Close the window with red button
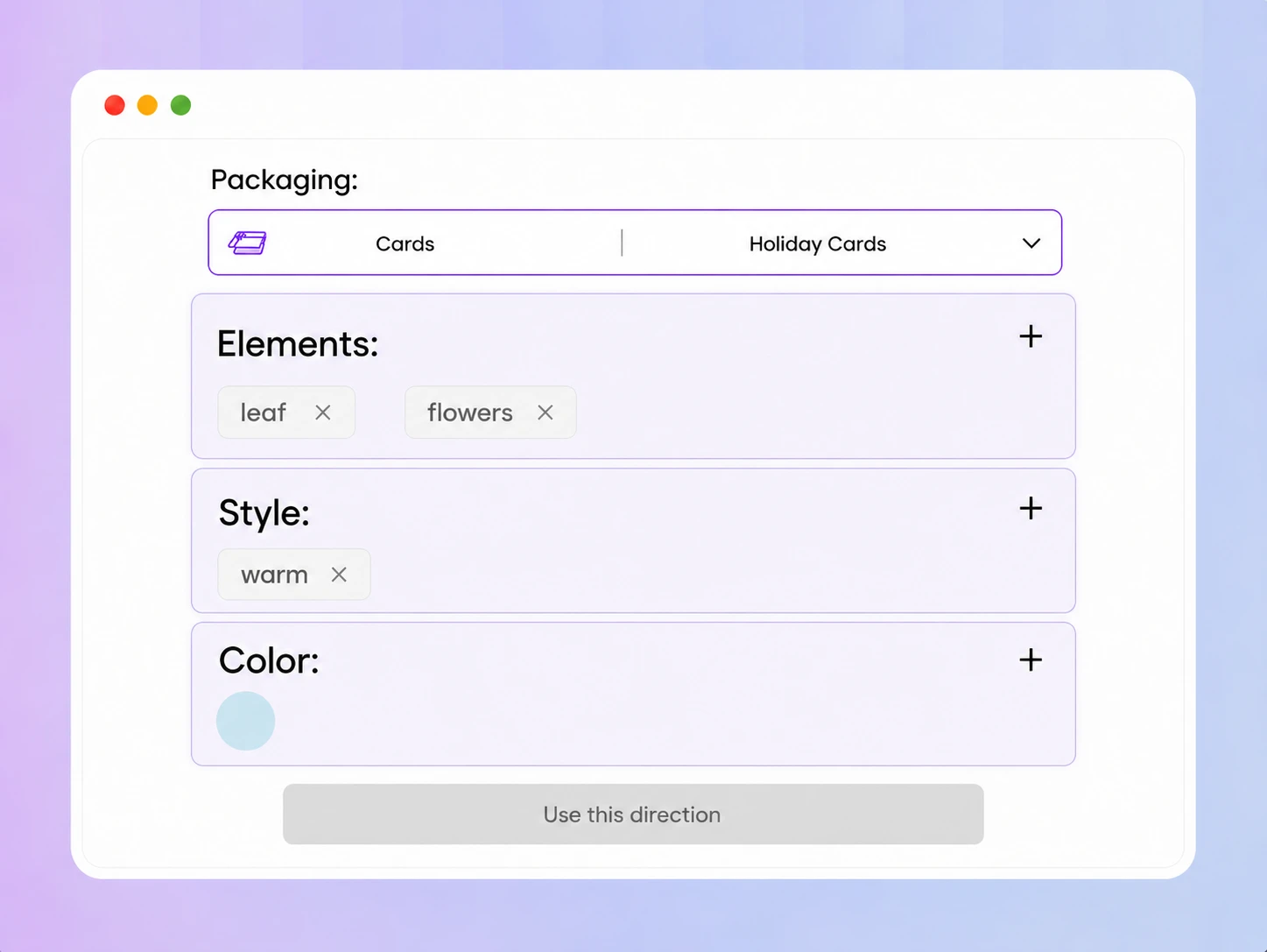This screenshot has width=1267, height=952. click(x=115, y=105)
